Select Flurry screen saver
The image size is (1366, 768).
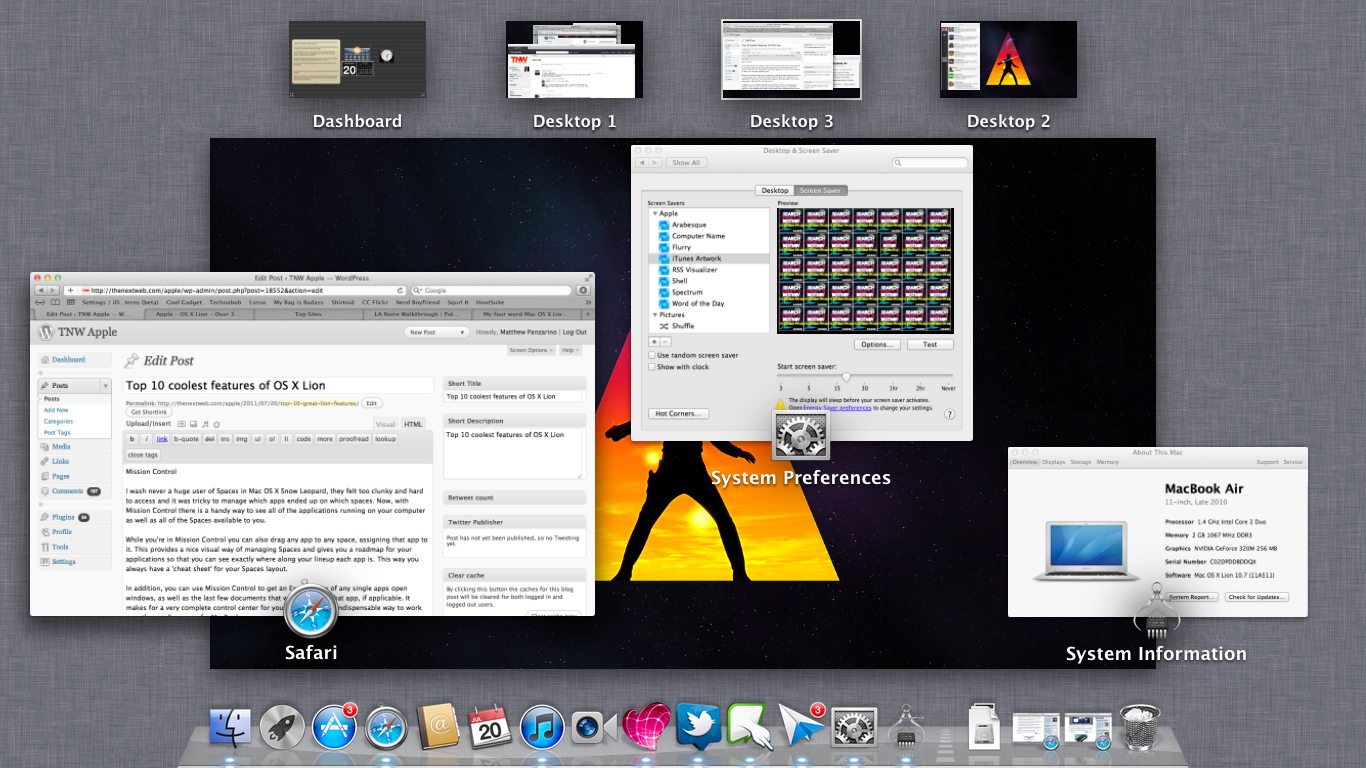tap(681, 247)
